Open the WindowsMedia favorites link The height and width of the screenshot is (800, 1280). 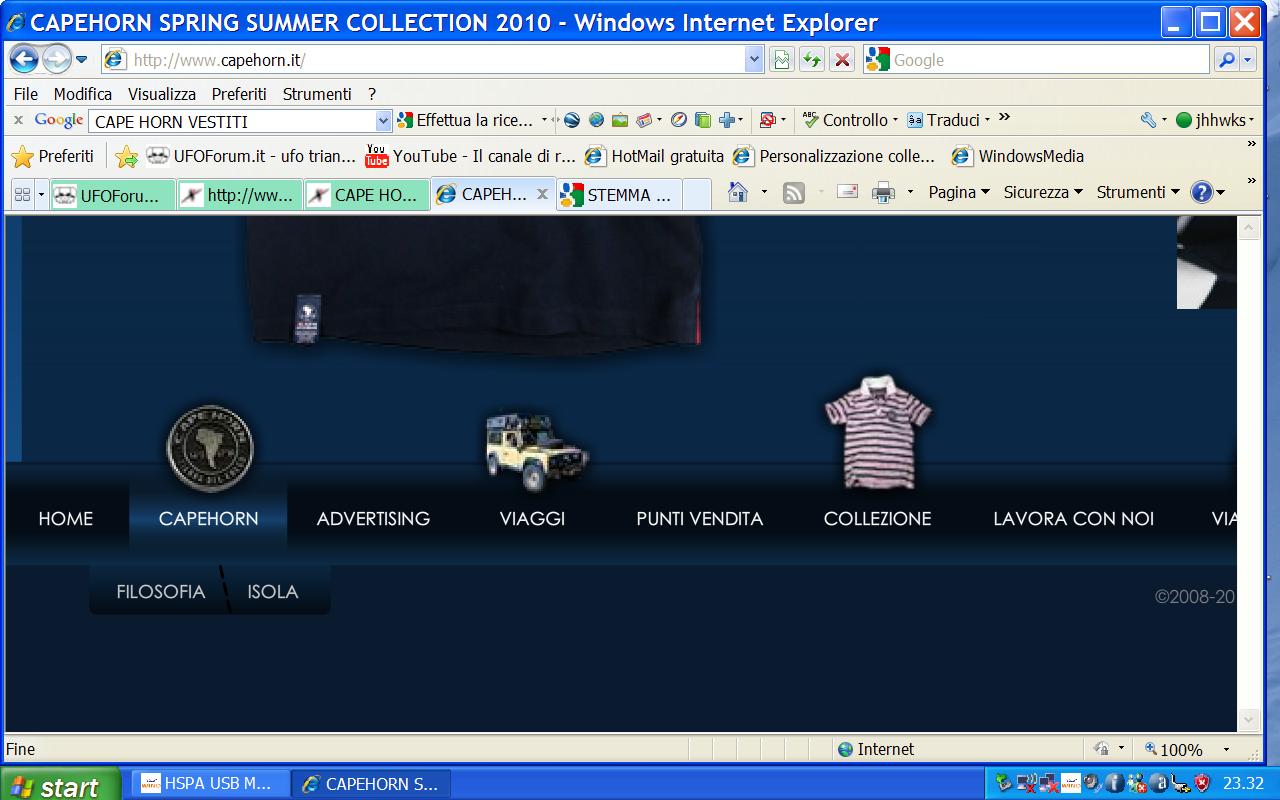click(1017, 156)
